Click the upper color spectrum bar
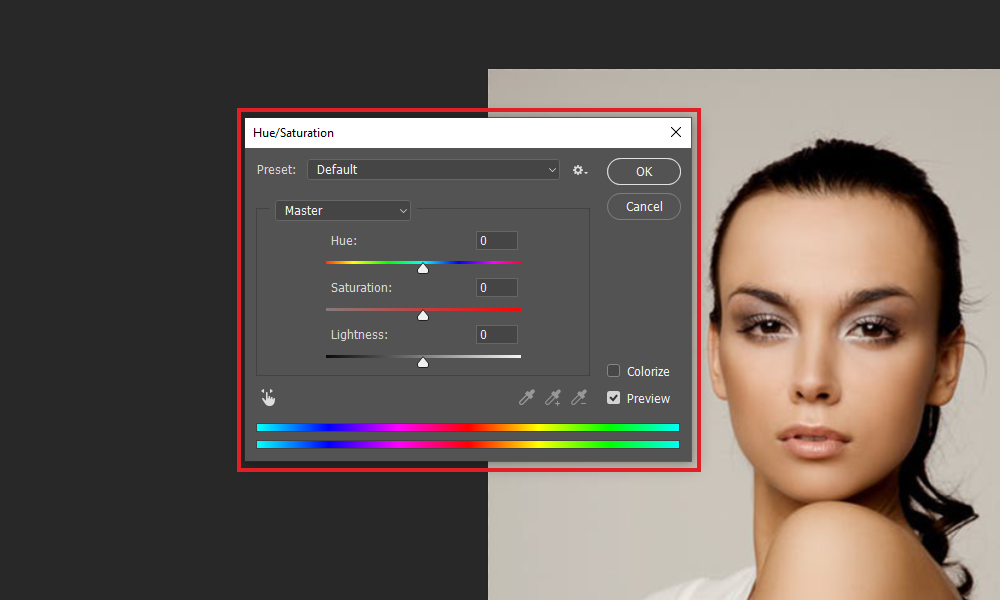This screenshot has height=600, width=1000. [467, 427]
